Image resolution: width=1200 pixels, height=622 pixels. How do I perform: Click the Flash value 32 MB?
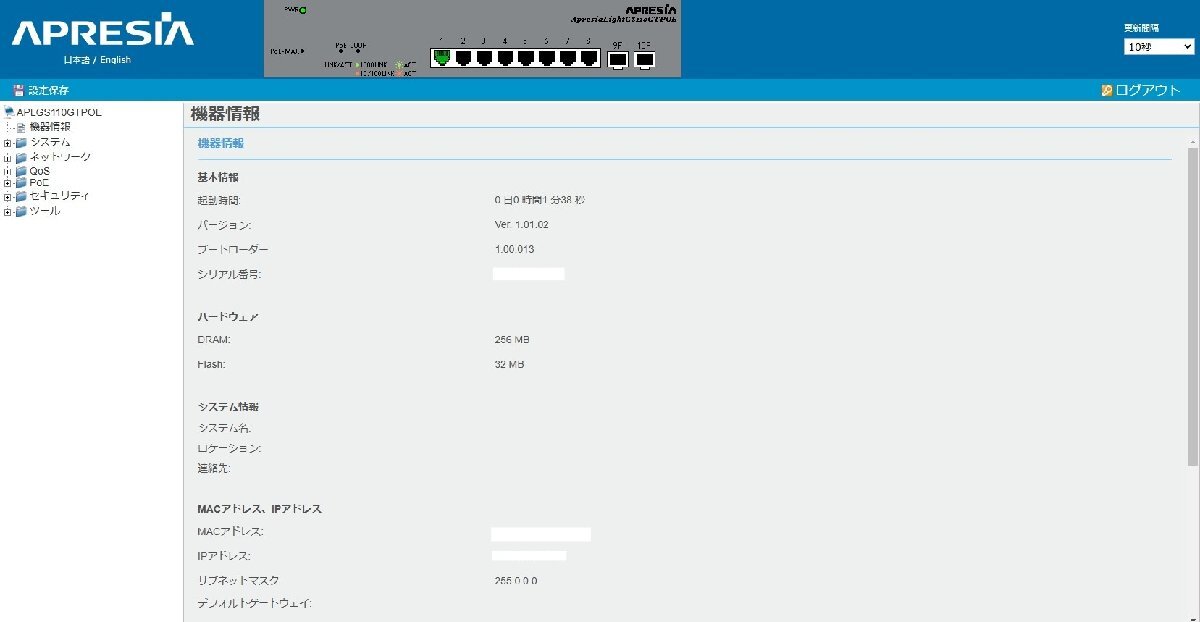tap(510, 364)
